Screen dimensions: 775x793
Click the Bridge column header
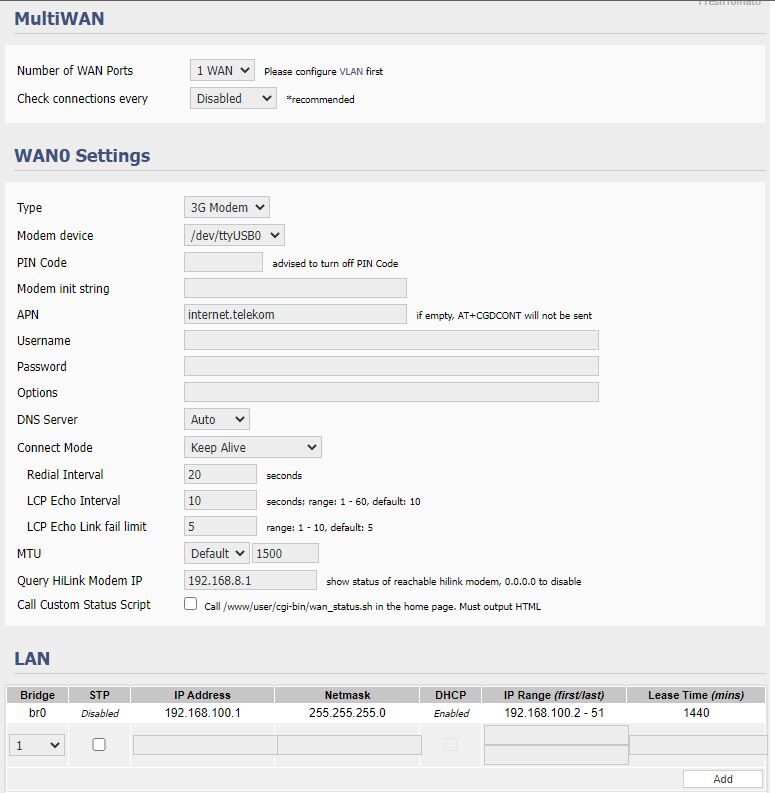click(37, 695)
